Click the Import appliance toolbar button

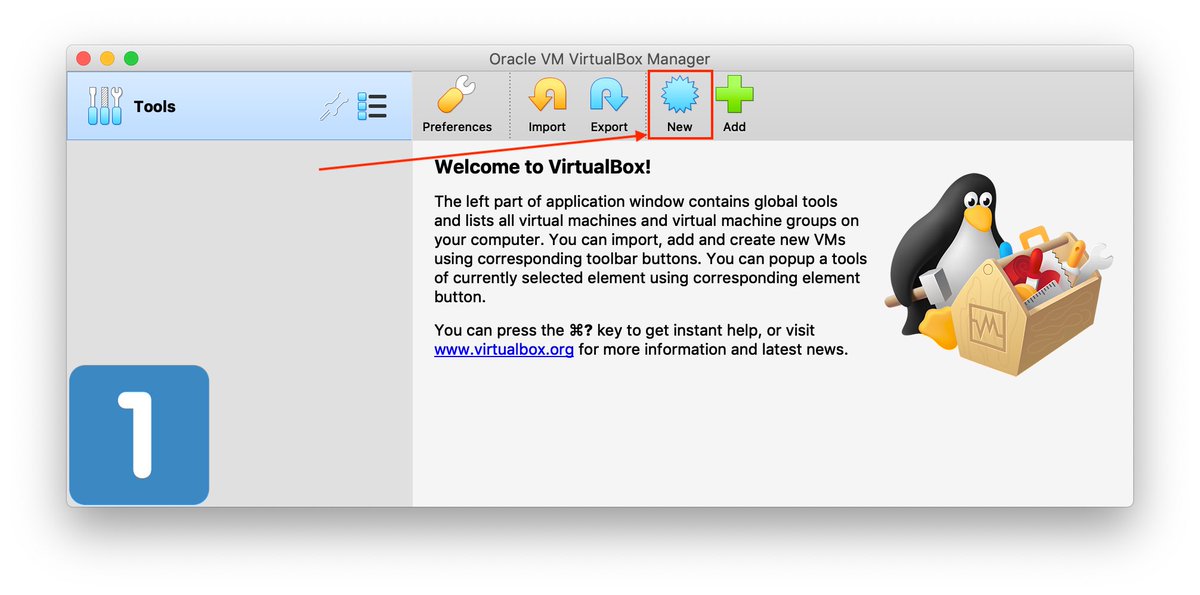click(x=547, y=105)
